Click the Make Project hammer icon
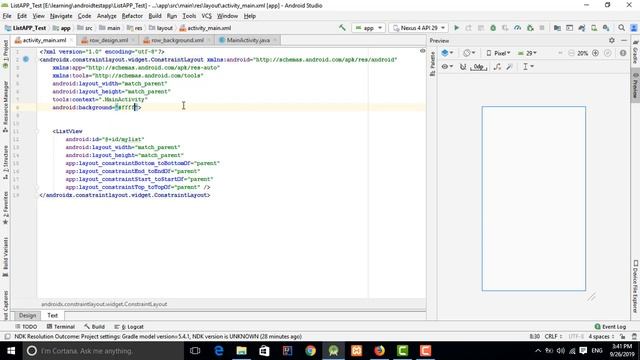640x360 pixels. click(x=342, y=28)
